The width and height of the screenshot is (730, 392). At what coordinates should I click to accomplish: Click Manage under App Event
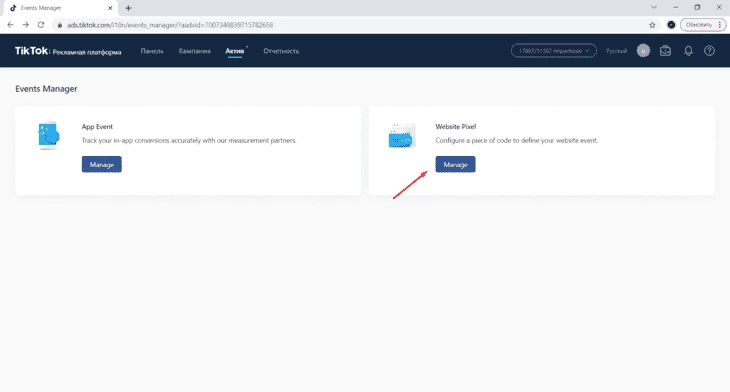[101, 164]
